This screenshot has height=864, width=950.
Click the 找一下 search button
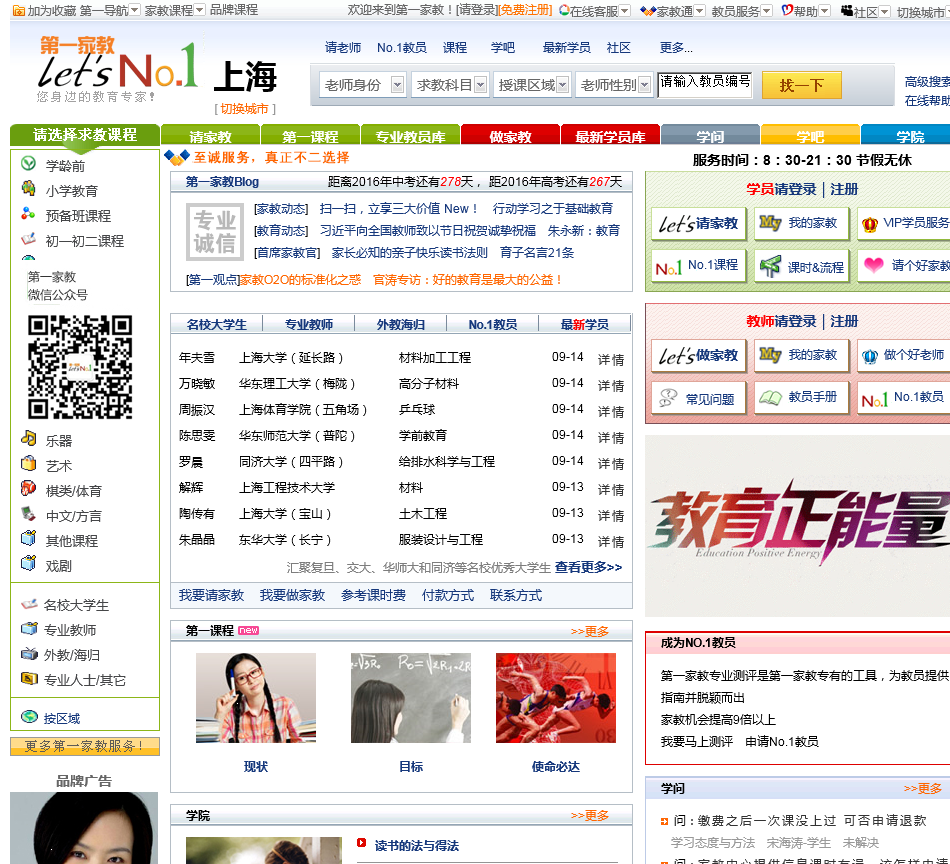tap(802, 85)
